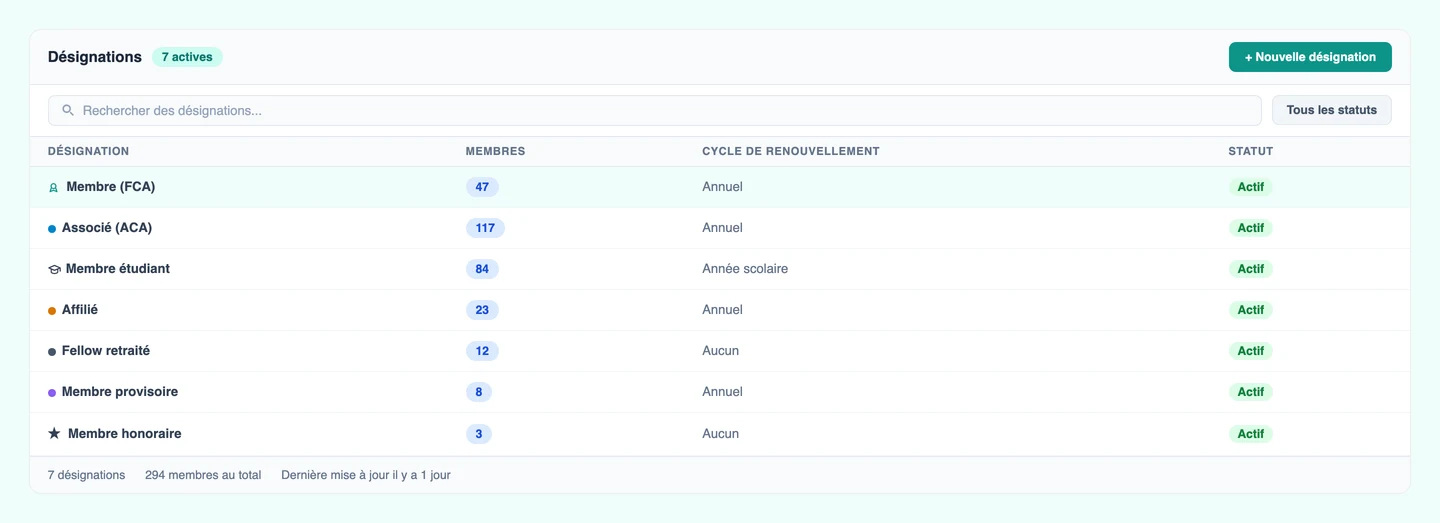Click Annuel in the Associé (ACA) row
This screenshot has width=1440, height=523.
[x=722, y=228]
